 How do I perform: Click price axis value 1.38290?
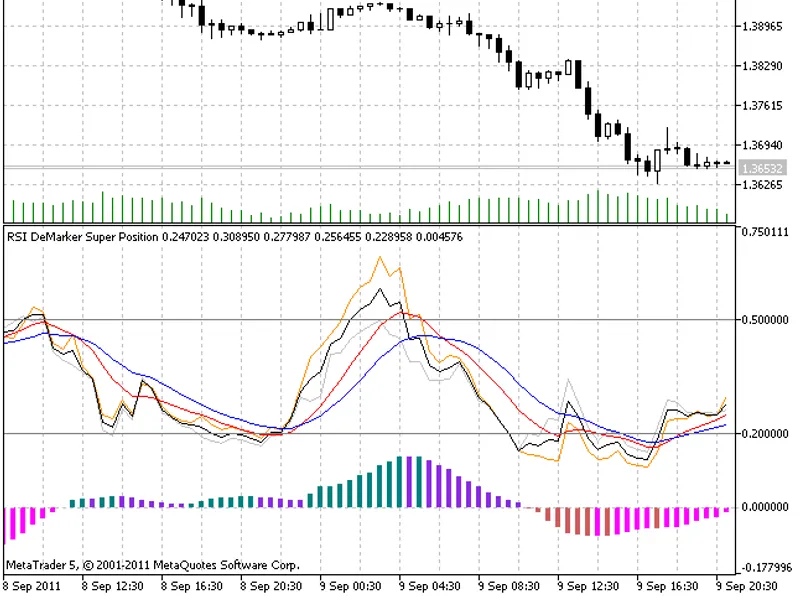tap(762, 66)
